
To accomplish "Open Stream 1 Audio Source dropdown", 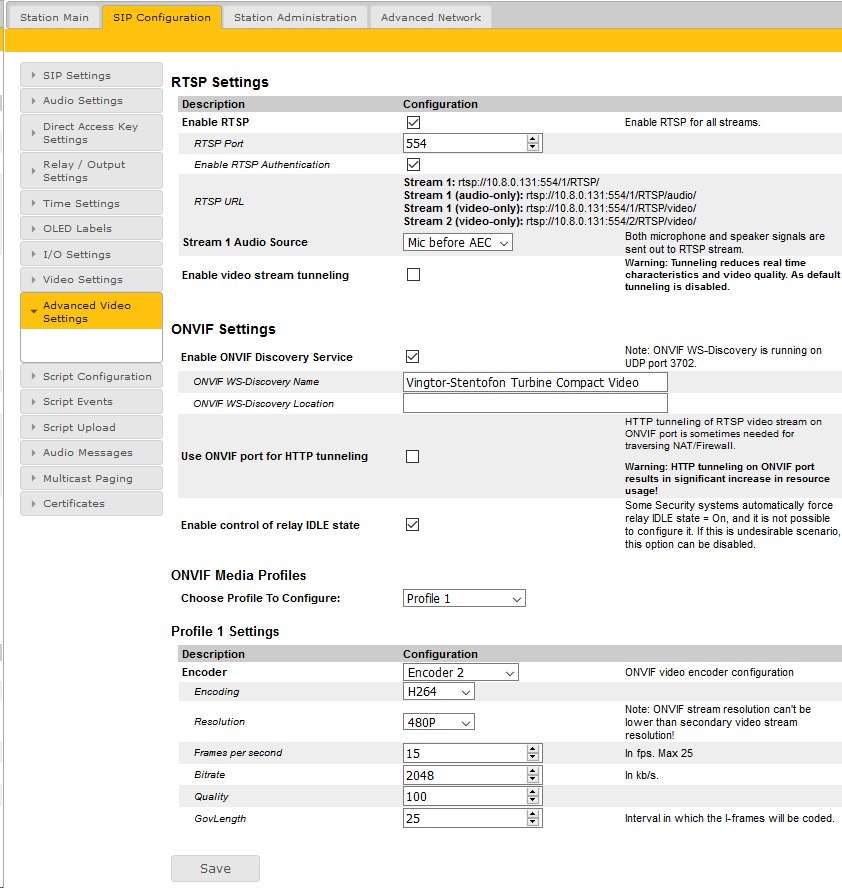I will tap(458, 242).
